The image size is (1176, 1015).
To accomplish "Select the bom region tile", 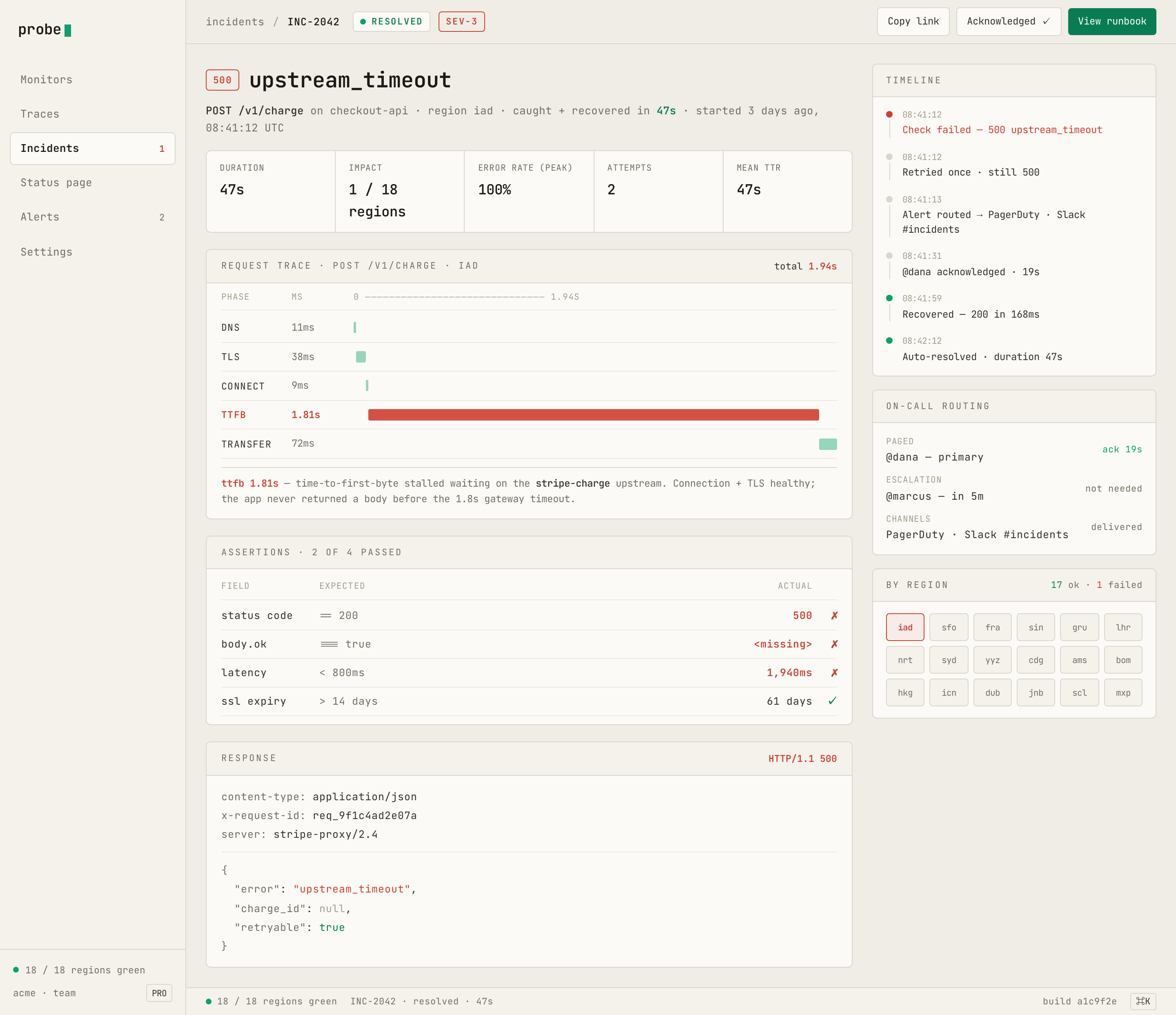I will click(x=1123, y=660).
